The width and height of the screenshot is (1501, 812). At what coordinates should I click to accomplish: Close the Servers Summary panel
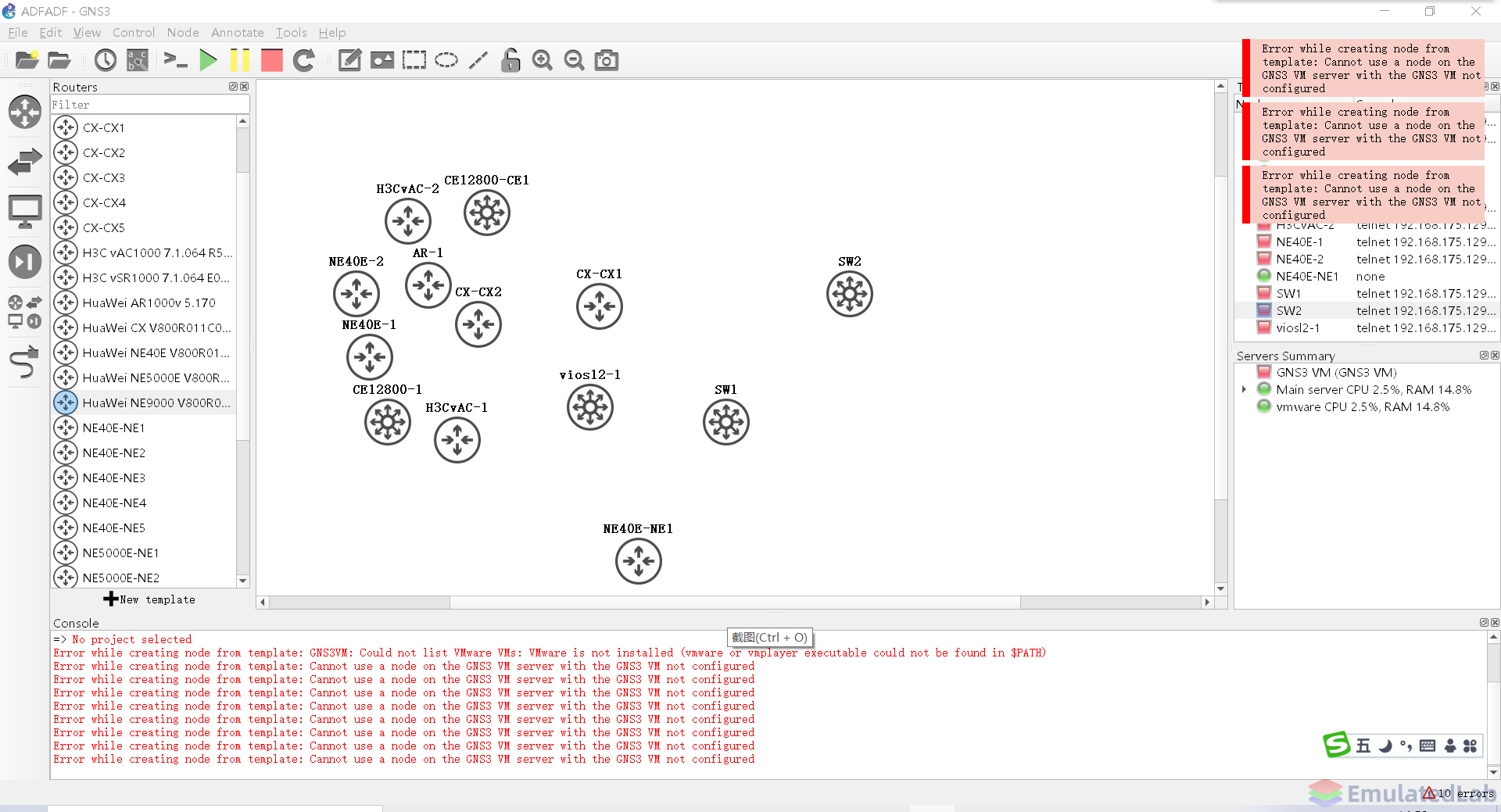[x=1495, y=356]
